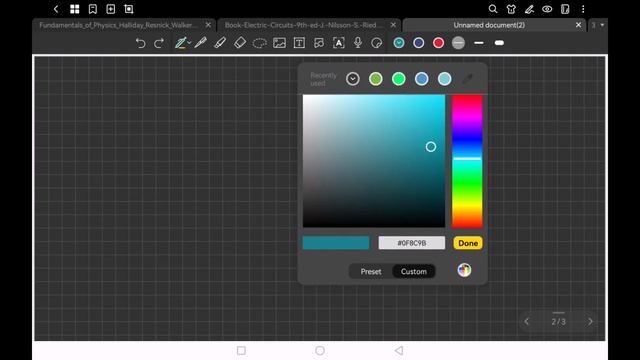640x360 pixels.
Task: Open the shirt theme icon
Action: pos(511,9)
